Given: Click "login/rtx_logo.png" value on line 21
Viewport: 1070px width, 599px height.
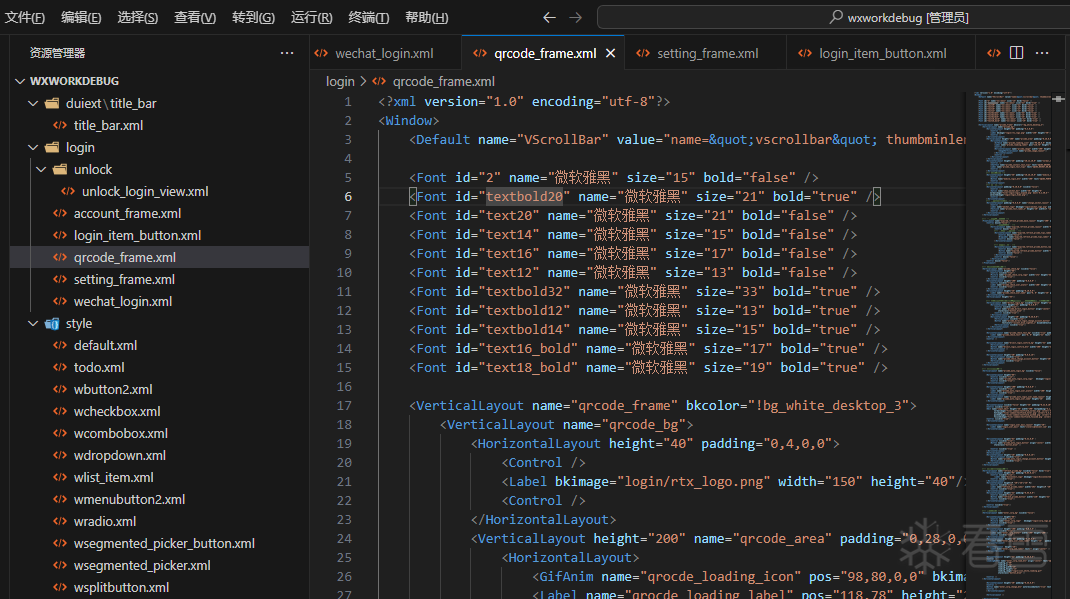Looking at the screenshot, I should (x=694, y=482).
